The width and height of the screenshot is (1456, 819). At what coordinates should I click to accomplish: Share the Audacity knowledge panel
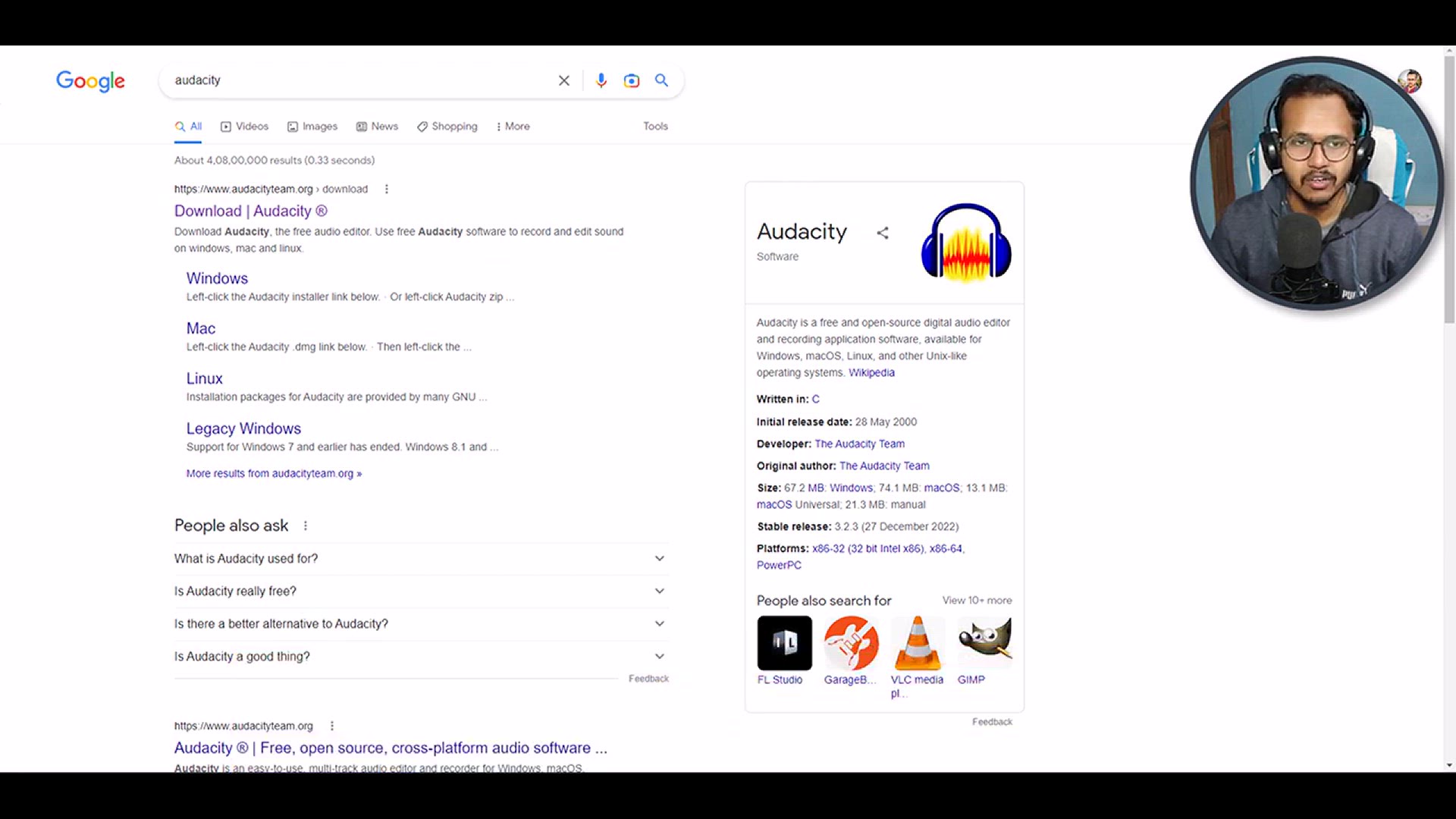[x=883, y=233]
